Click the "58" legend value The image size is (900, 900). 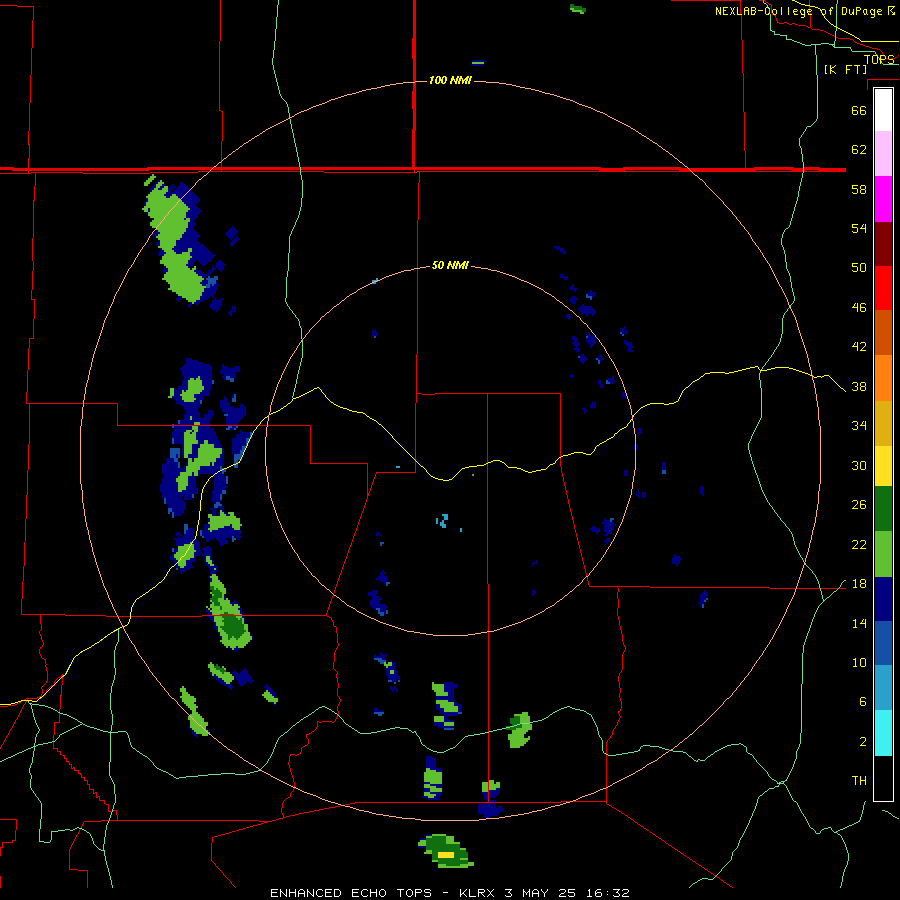(x=859, y=189)
